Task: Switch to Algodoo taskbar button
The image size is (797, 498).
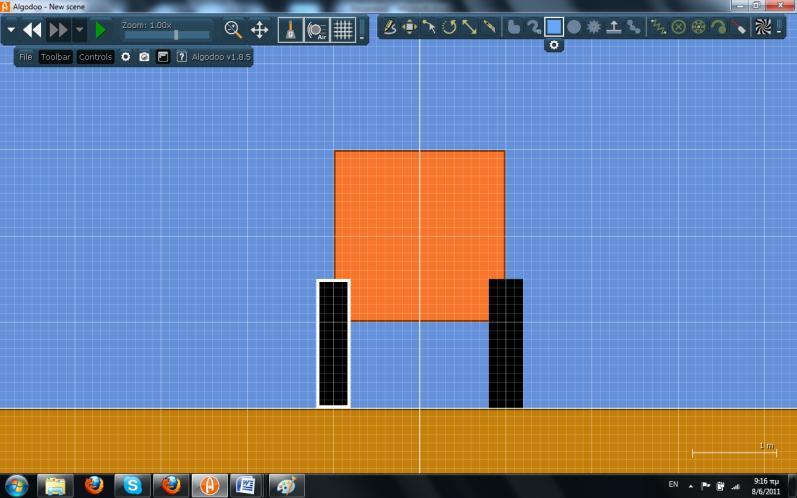Action: pos(209,486)
